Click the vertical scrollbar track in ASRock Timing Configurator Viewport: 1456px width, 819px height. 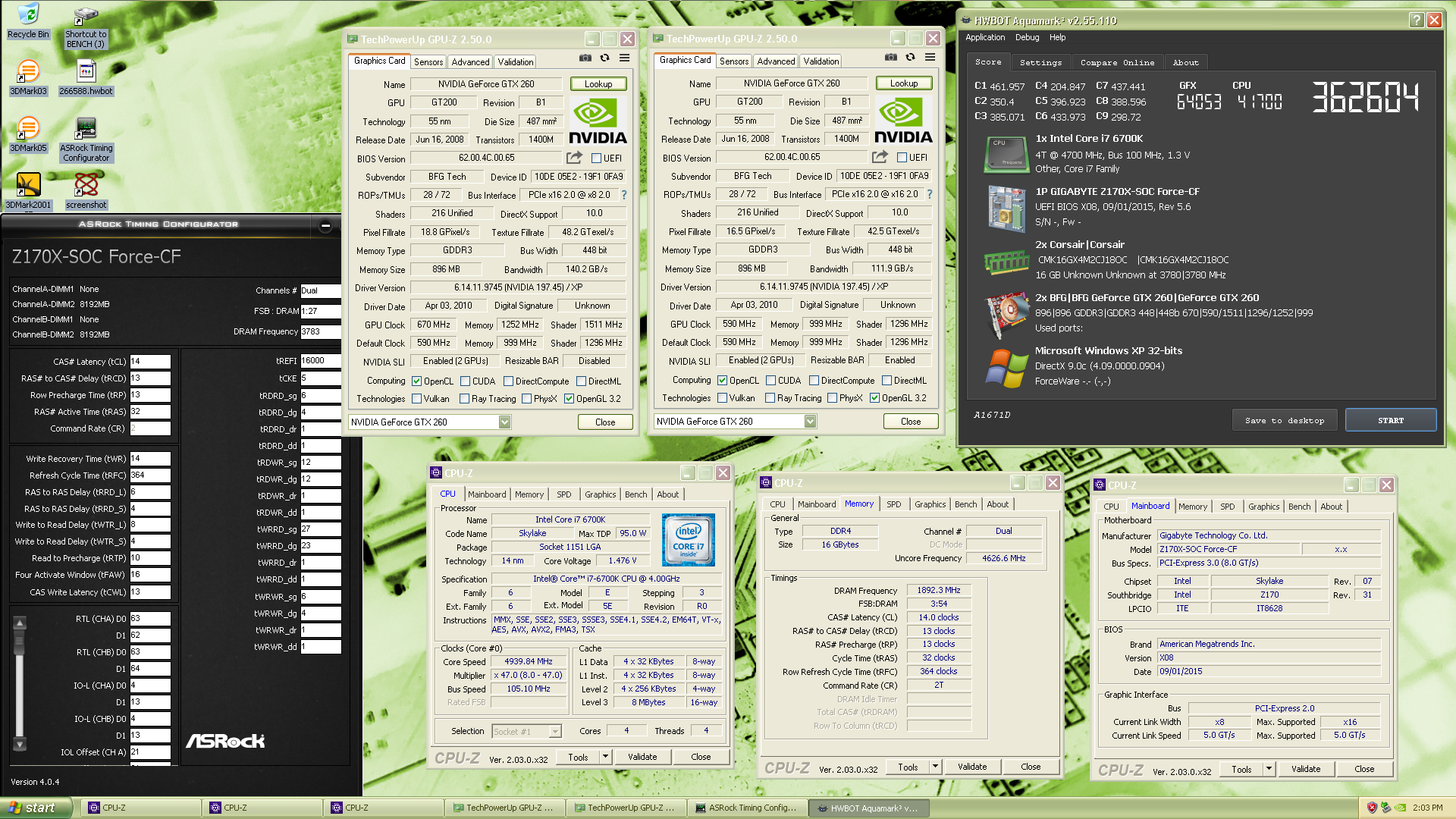pyautogui.click(x=20, y=684)
